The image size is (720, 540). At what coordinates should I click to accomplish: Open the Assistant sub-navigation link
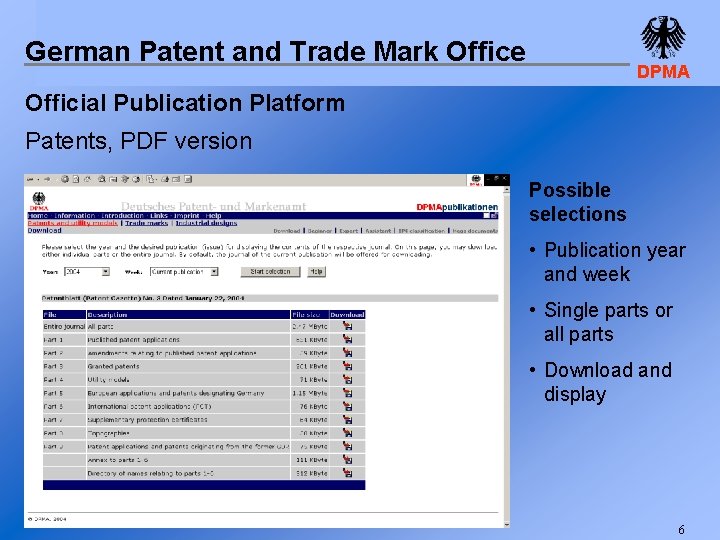click(378, 231)
